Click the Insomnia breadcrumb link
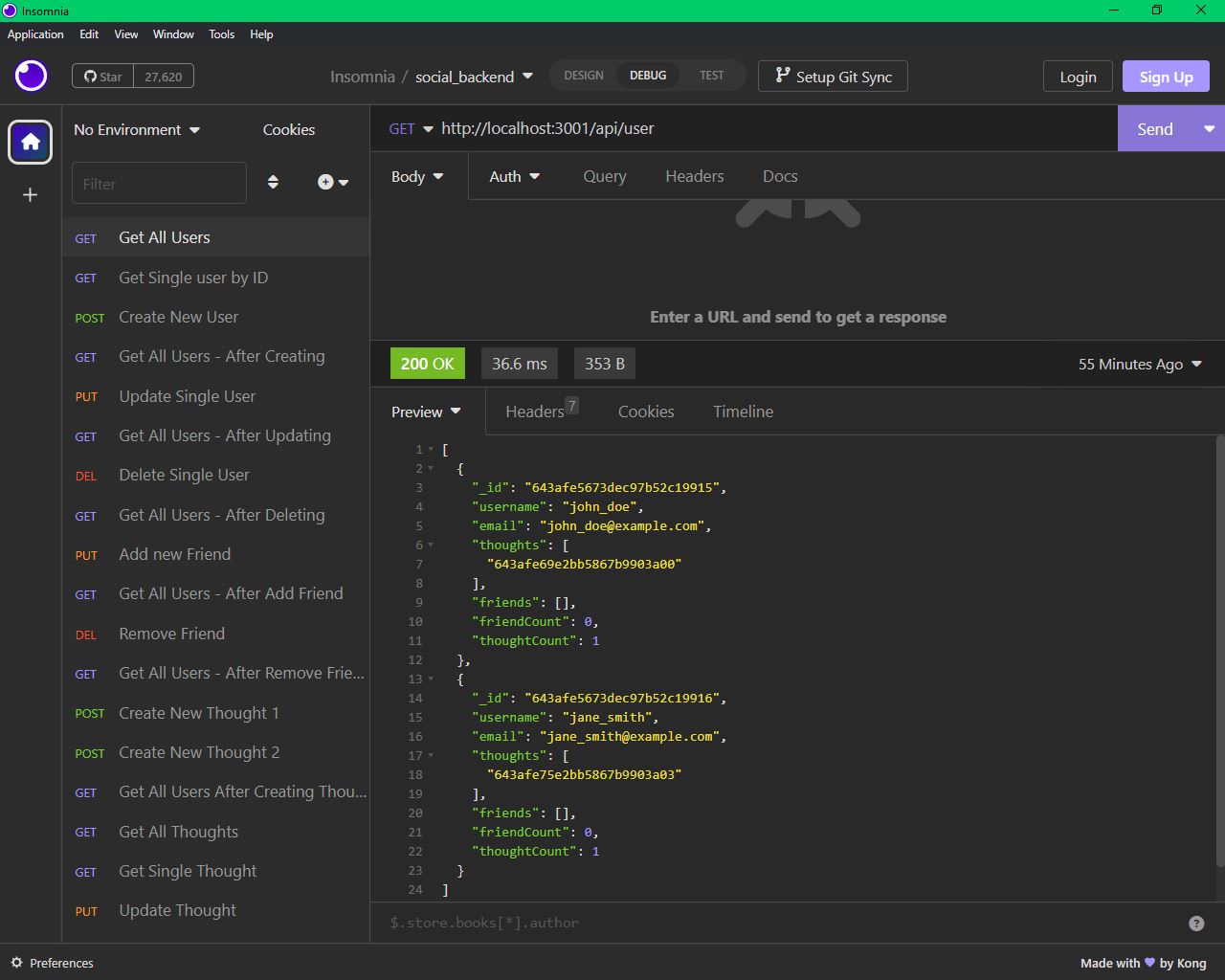The height and width of the screenshot is (980, 1225). [362, 77]
